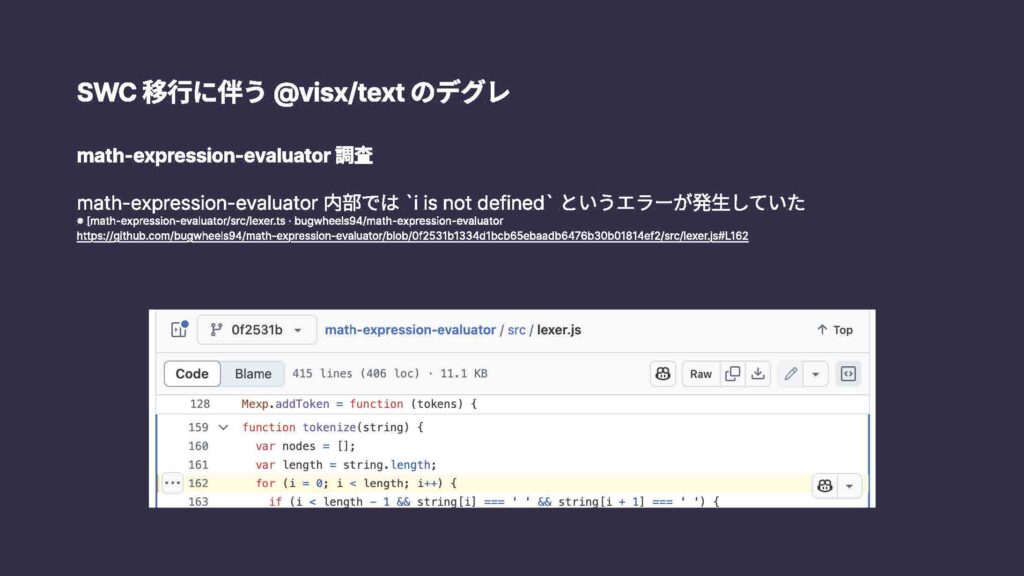Open Copilot dropdown arrow on line 162
This screenshot has height=576, width=1024.
click(849, 485)
